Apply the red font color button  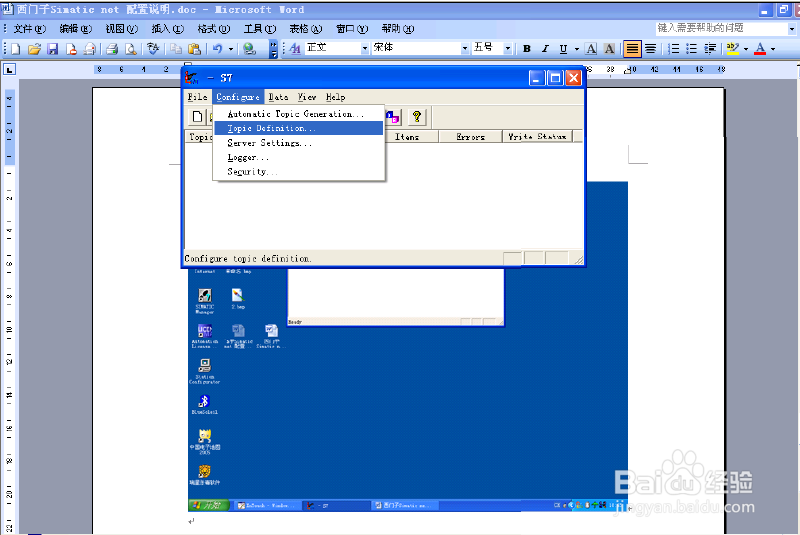click(x=760, y=49)
